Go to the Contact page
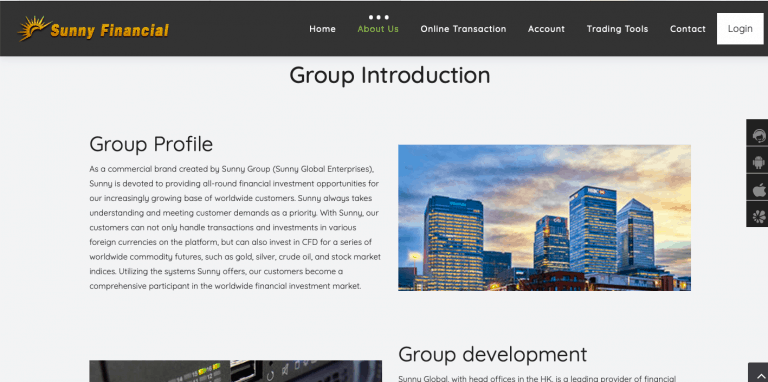This screenshot has width=768, height=382. point(688,29)
